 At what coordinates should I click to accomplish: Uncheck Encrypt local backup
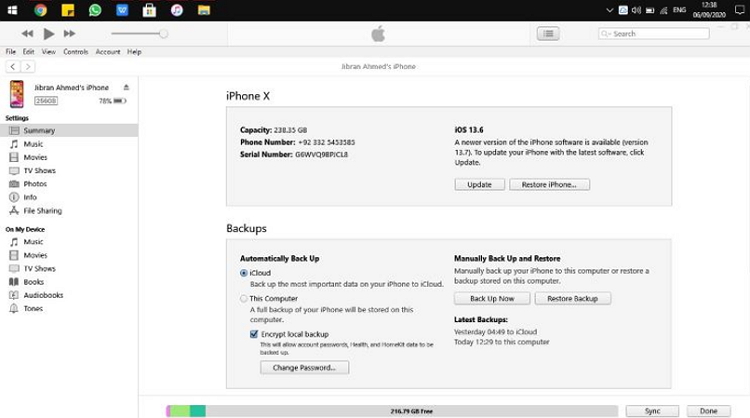pyautogui.click(x=254, y=334)
